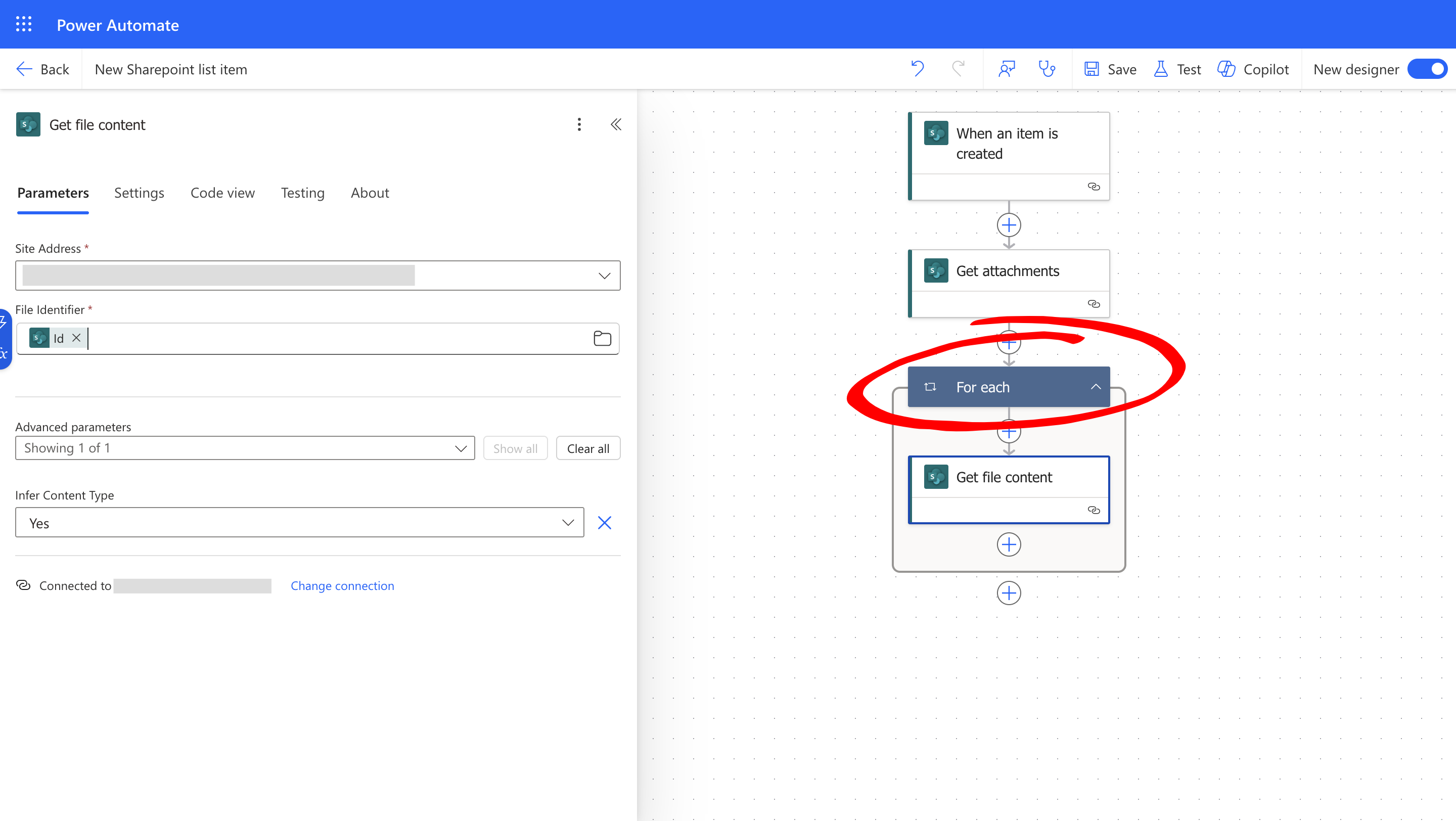Add an action below Get file content
Viewport: 1456px width, 821px height.
1009,544
